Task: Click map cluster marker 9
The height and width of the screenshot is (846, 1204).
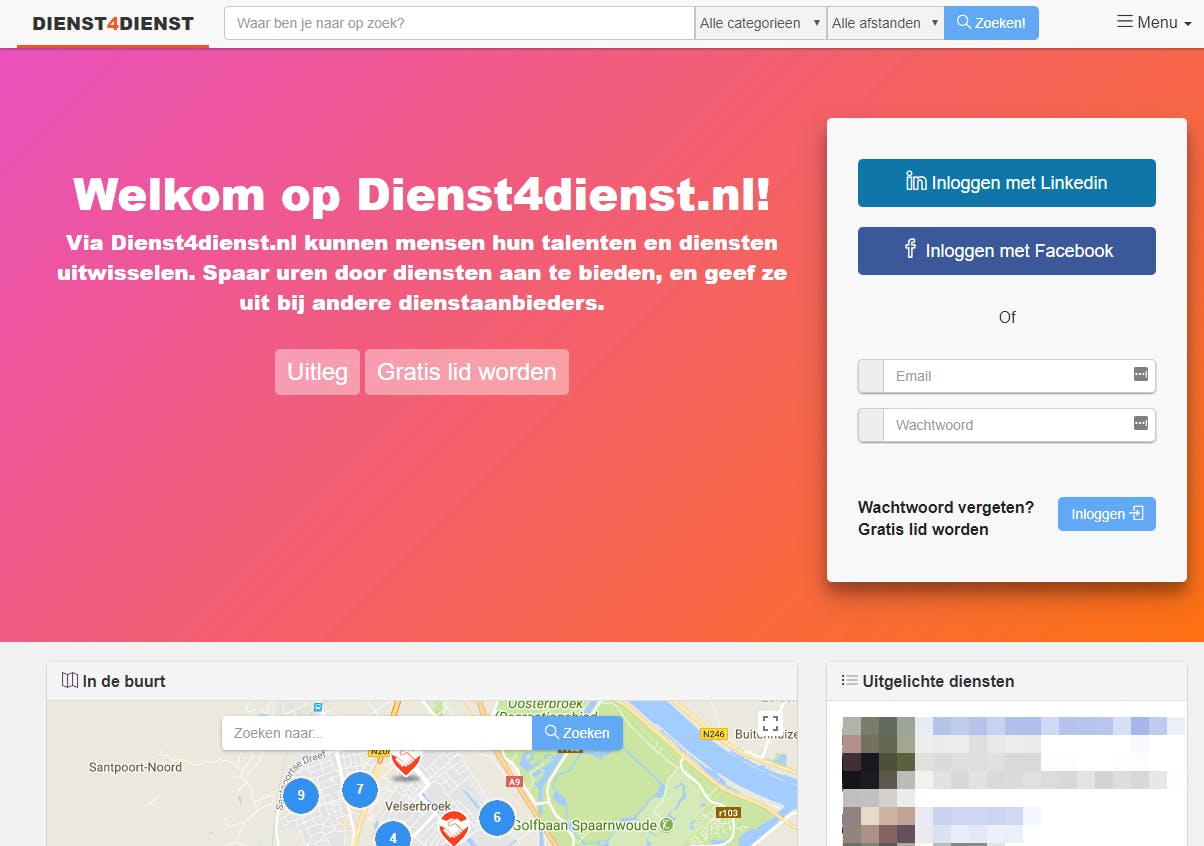Action: pyautogui.click(x=301, y=796)
